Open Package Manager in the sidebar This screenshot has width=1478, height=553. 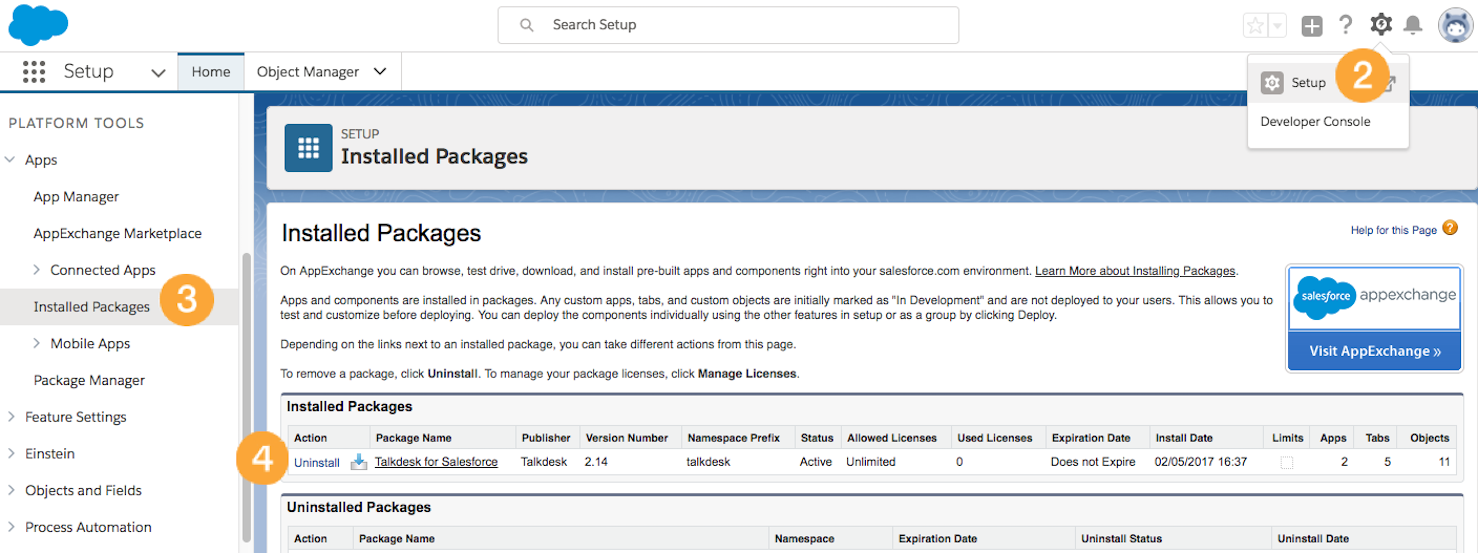(89, 380)
